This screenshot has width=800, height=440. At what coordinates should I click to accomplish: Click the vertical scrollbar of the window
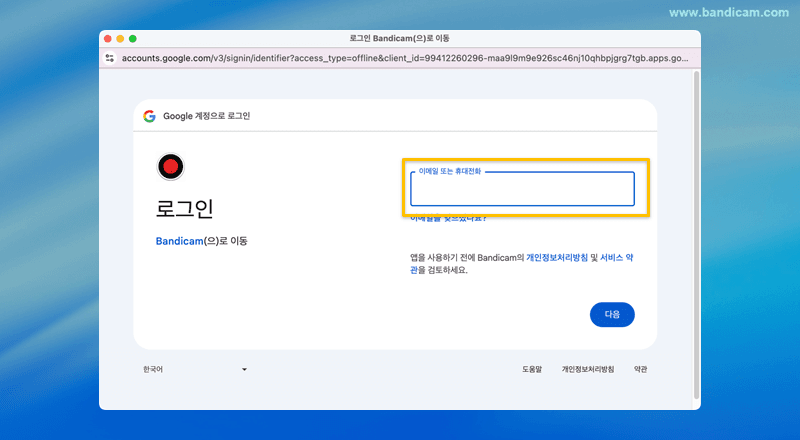click(696, 235)
